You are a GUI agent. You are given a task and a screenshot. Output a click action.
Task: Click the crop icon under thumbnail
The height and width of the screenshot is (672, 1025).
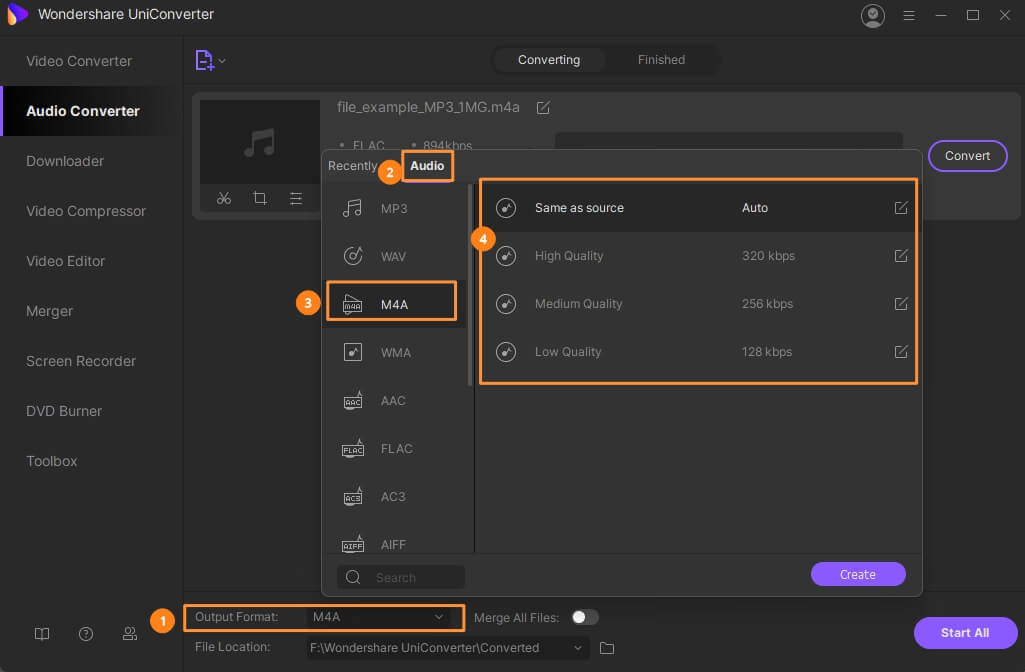[x=260, y=198]
